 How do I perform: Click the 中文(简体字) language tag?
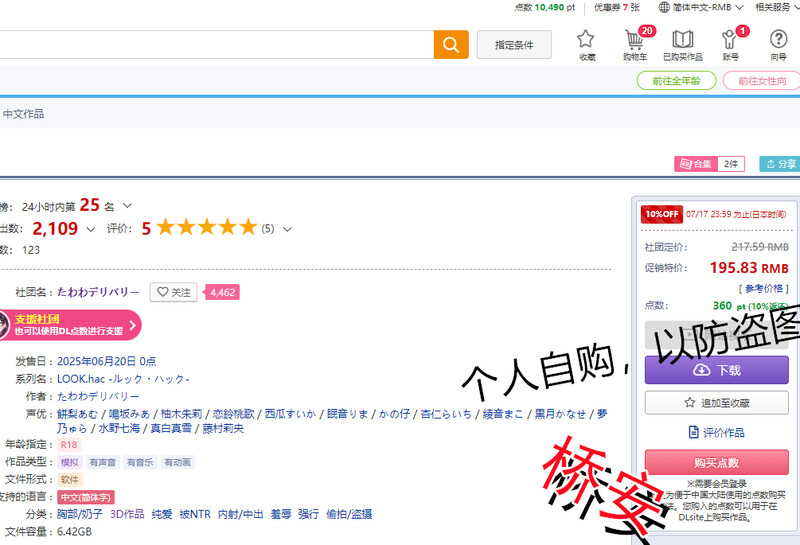86,497
